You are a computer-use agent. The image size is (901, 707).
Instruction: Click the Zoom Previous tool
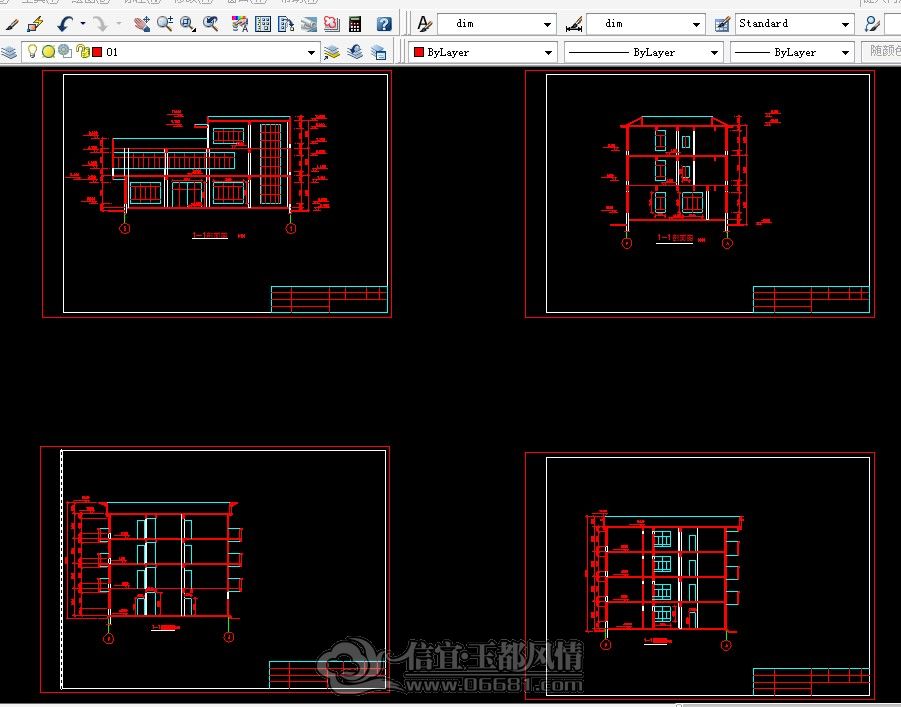coord(211,24)
